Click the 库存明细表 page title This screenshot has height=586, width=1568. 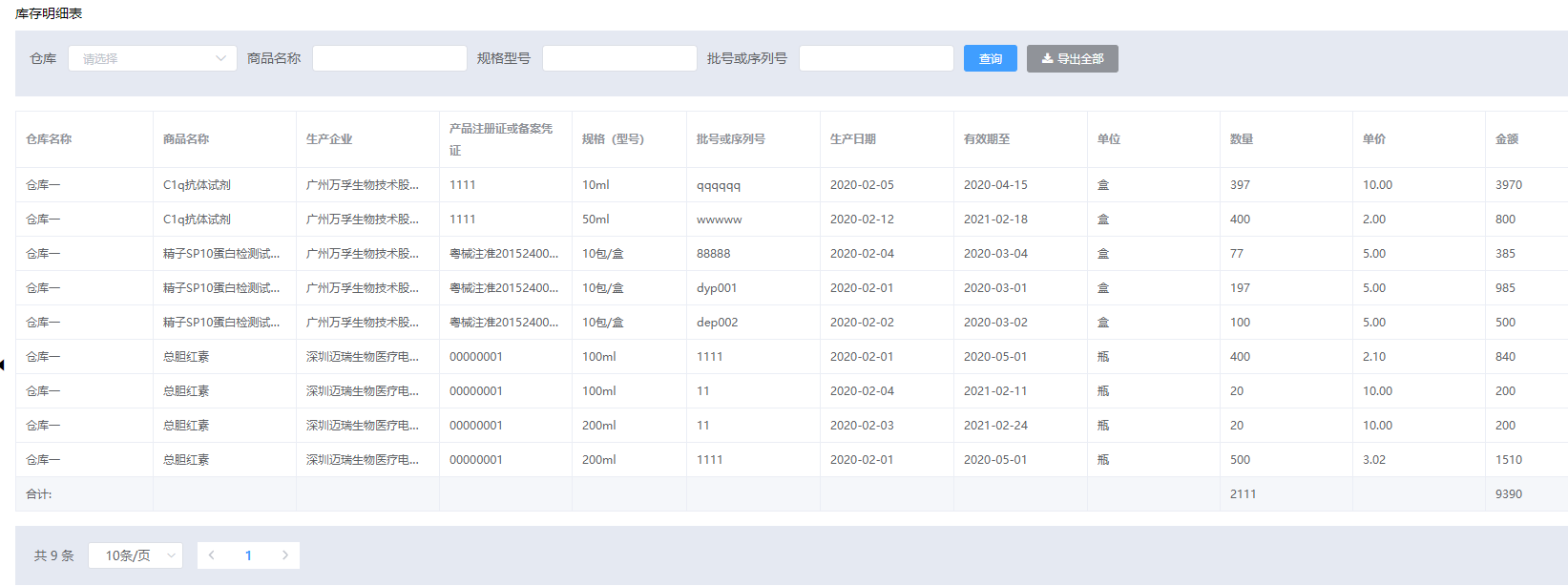tap(49, 13)
